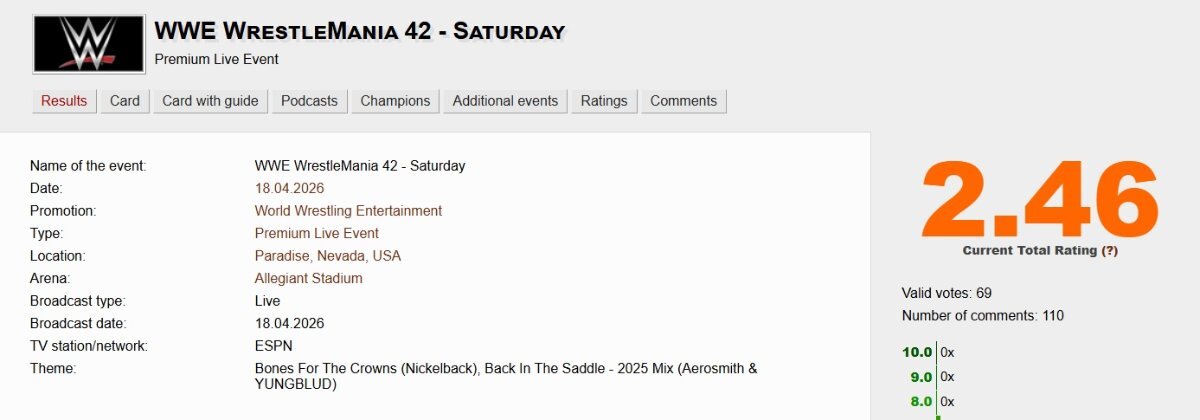View the Ratings tab
Screen dimensions: 1200x420
[x=604, y=101]
